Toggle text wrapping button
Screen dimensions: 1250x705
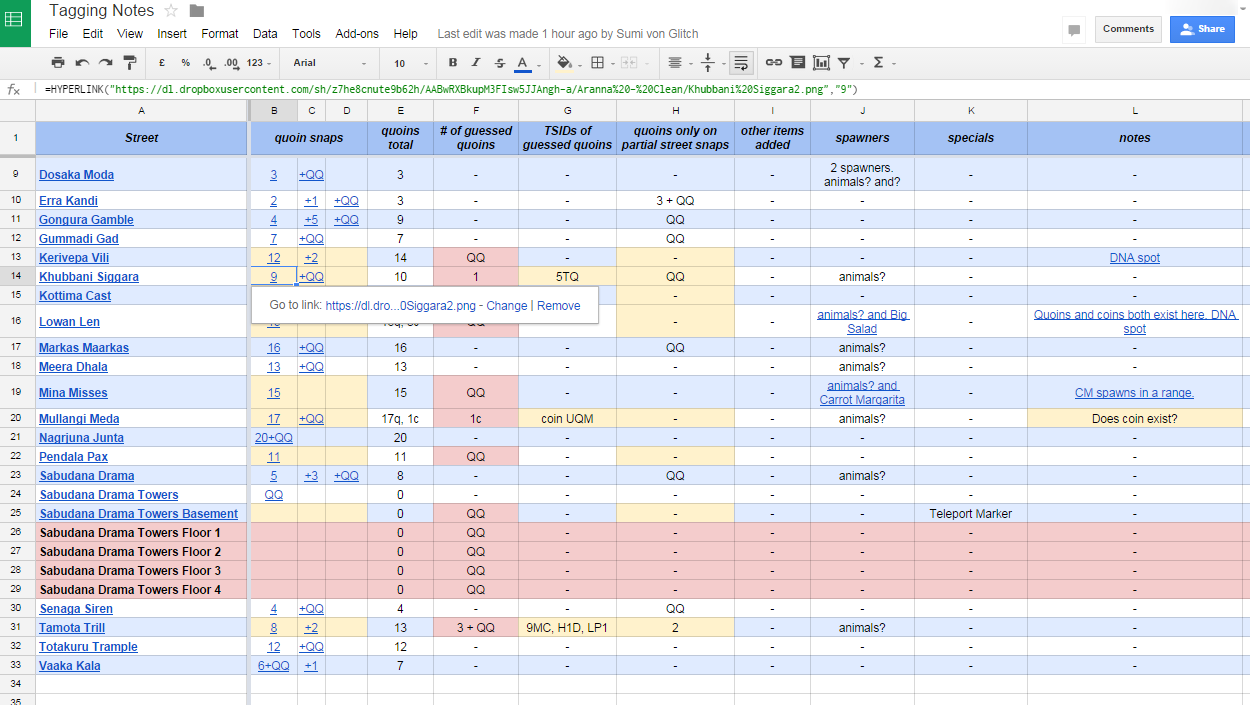(x=741, y=63)
